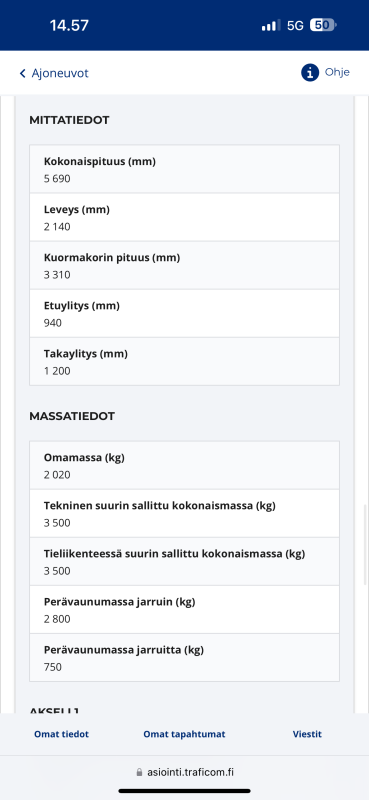Select Perävaunumassa jarruin (kg) row

[184, 609]
